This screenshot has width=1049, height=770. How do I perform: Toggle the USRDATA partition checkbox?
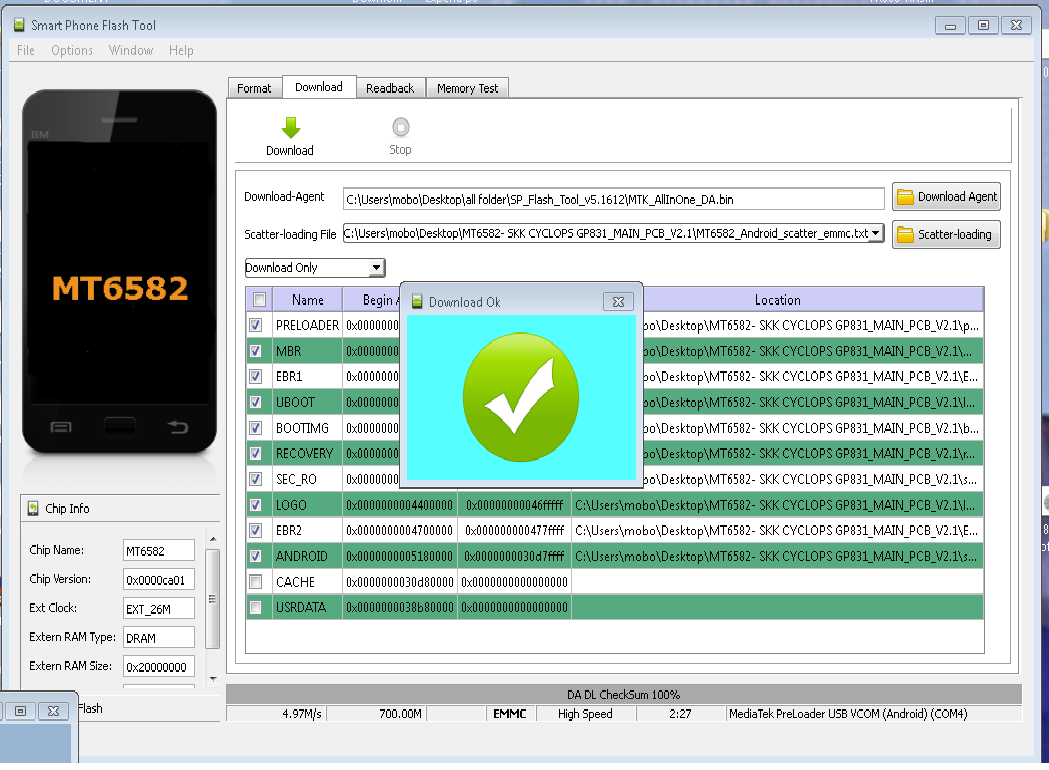[x=256, y=607]
